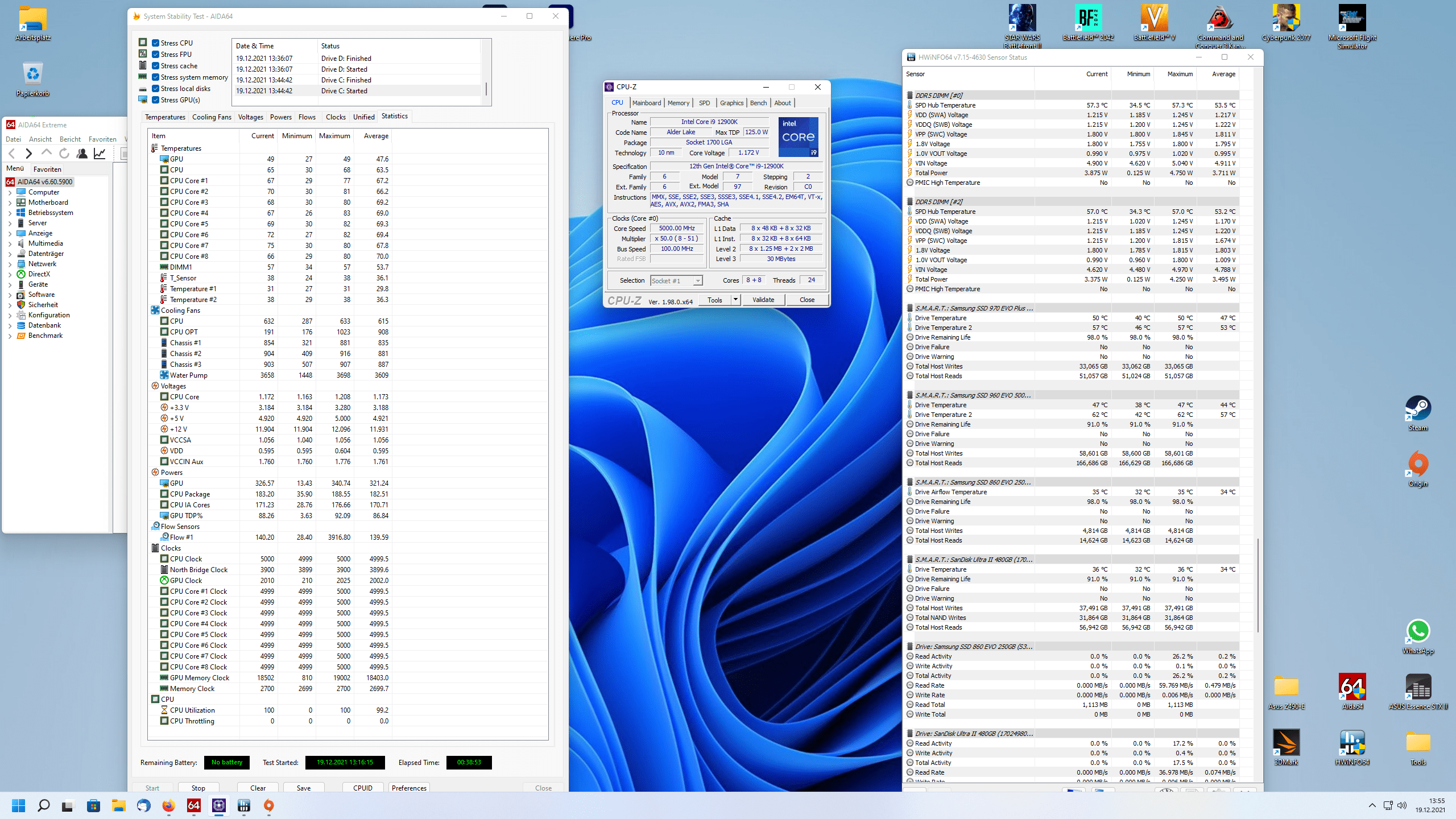Open the CPU-Z Memory tab
1456x819 pixels.
pyautogui.click(x=678, y=103)
